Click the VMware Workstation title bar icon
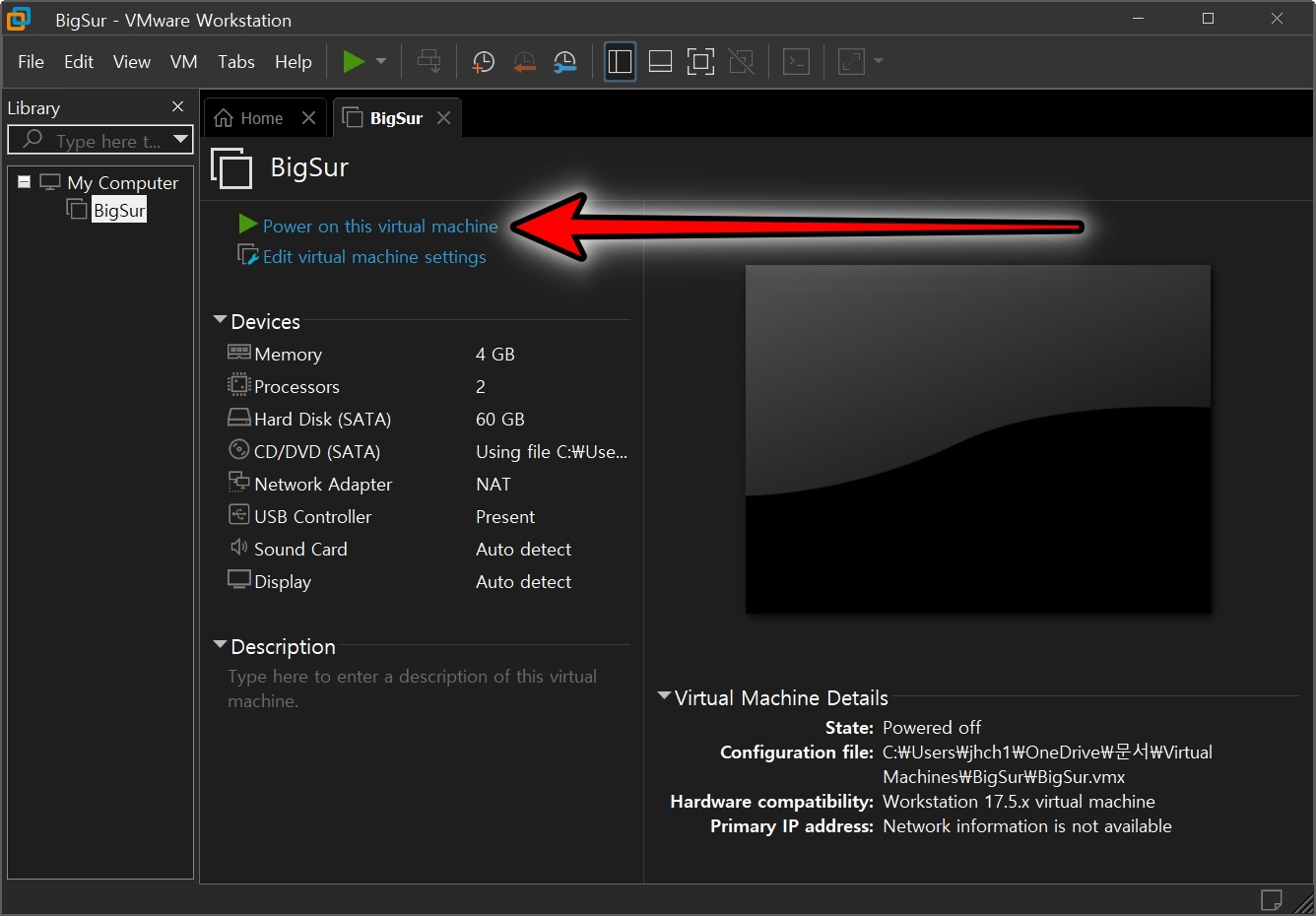 pyautogui.click(x=18, y=19)
